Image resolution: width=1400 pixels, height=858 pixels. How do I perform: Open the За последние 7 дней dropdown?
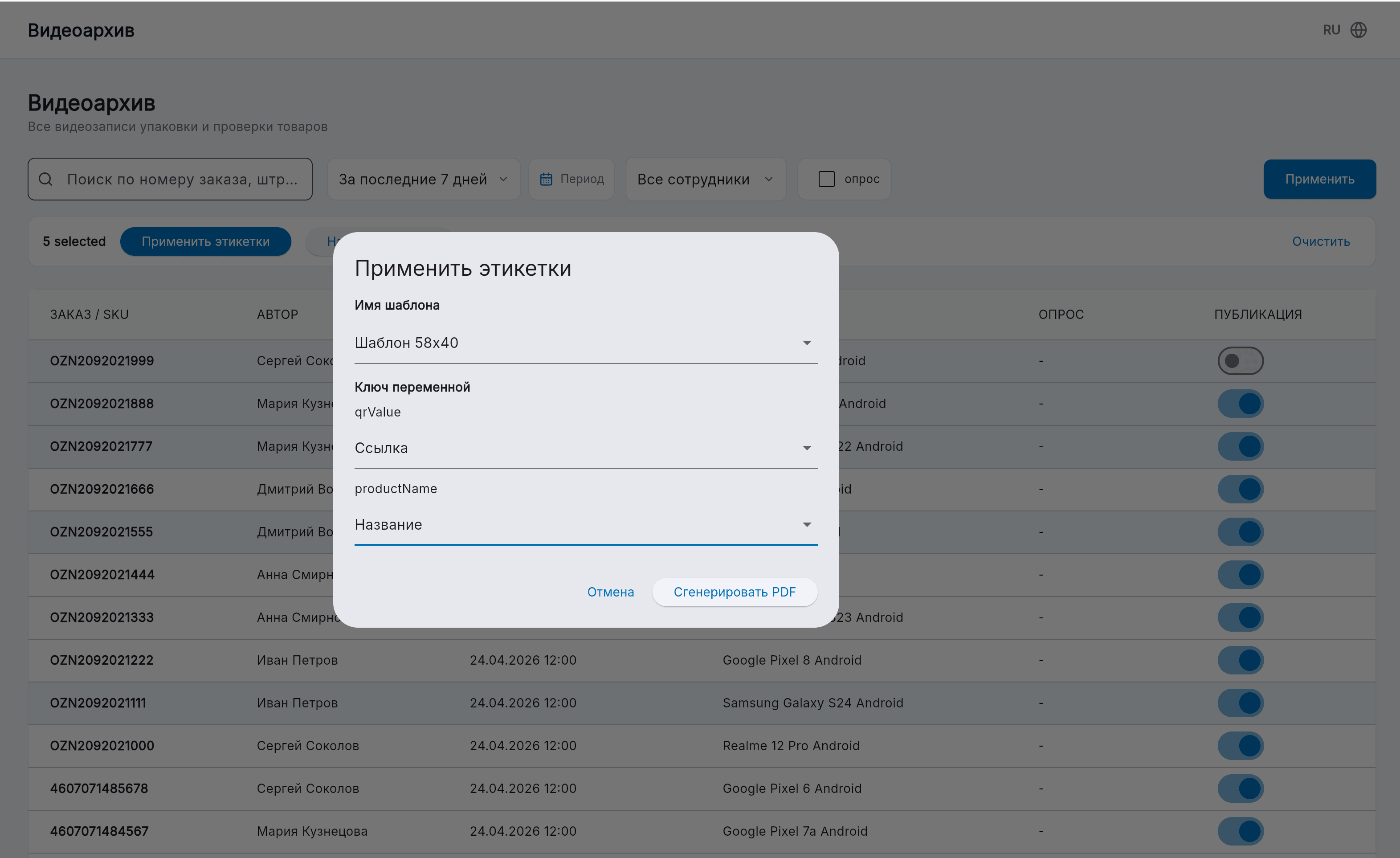[x=423, y=179]
